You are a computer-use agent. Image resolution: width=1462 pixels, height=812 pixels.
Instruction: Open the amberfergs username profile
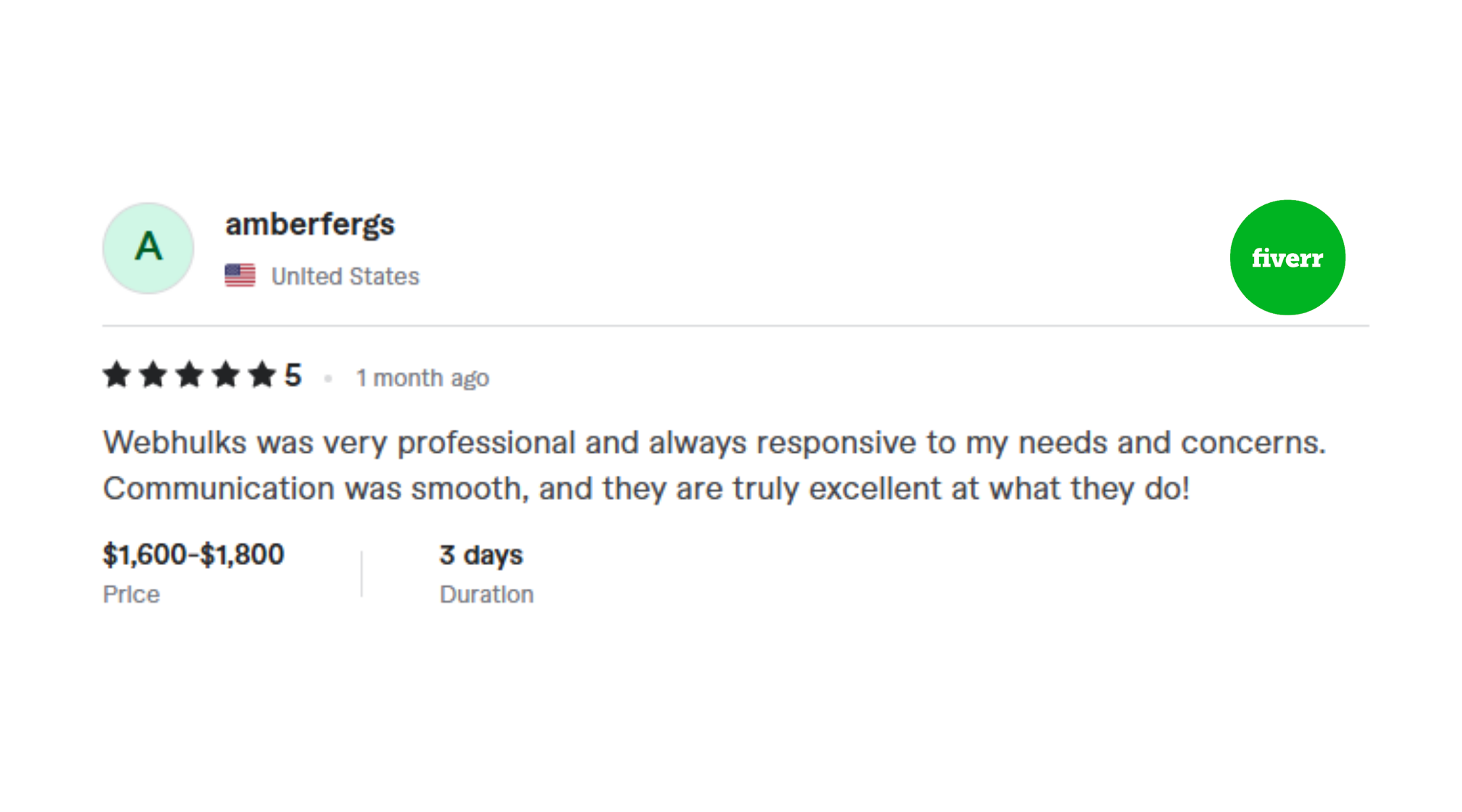point(309,225)
